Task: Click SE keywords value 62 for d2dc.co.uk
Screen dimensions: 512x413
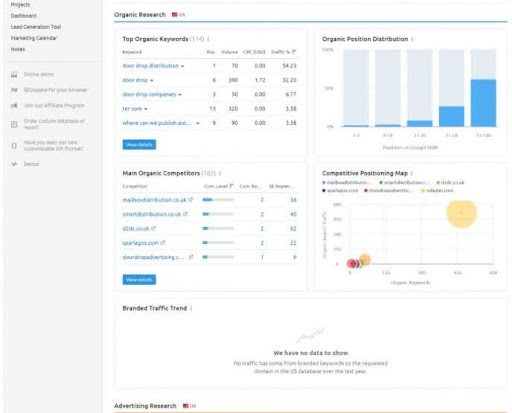Action: 293,229
